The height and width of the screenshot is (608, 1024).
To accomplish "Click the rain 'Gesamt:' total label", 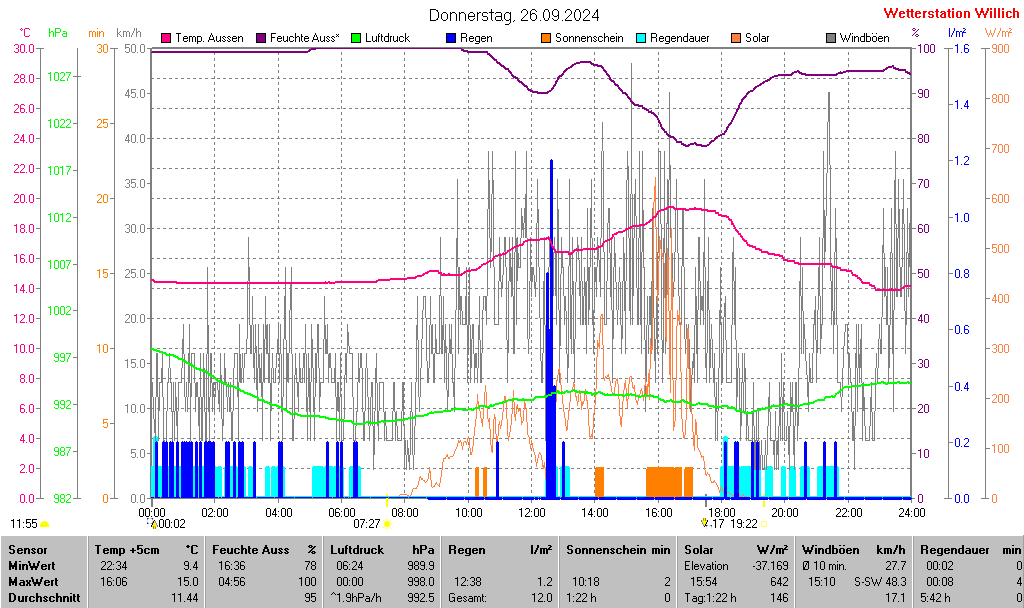I will [x=468, y=597].
